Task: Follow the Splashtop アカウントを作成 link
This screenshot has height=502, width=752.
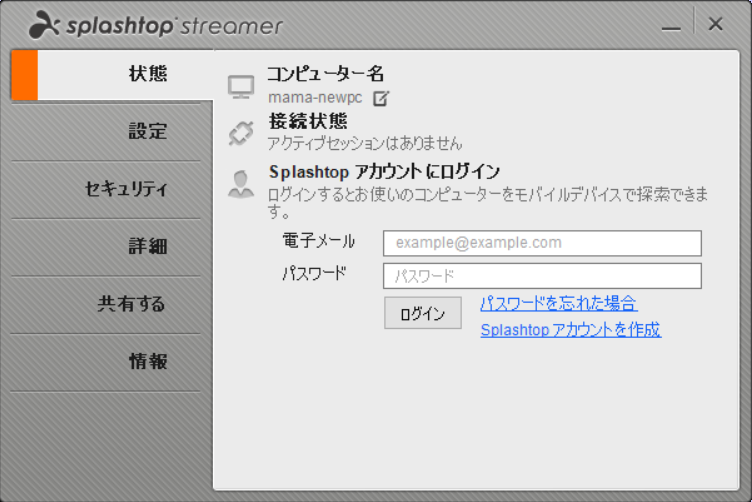Action: coord(571,330)
